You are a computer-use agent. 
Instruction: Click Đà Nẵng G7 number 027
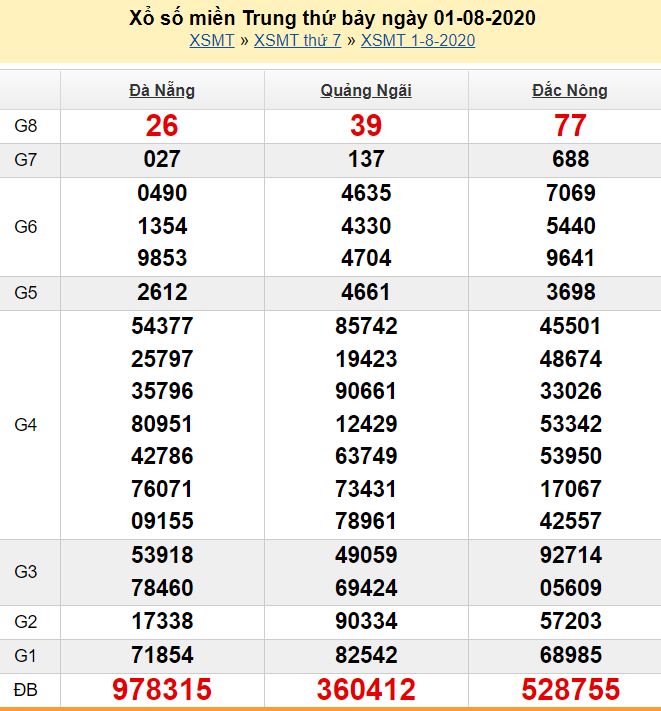click(x=162, y=159)
